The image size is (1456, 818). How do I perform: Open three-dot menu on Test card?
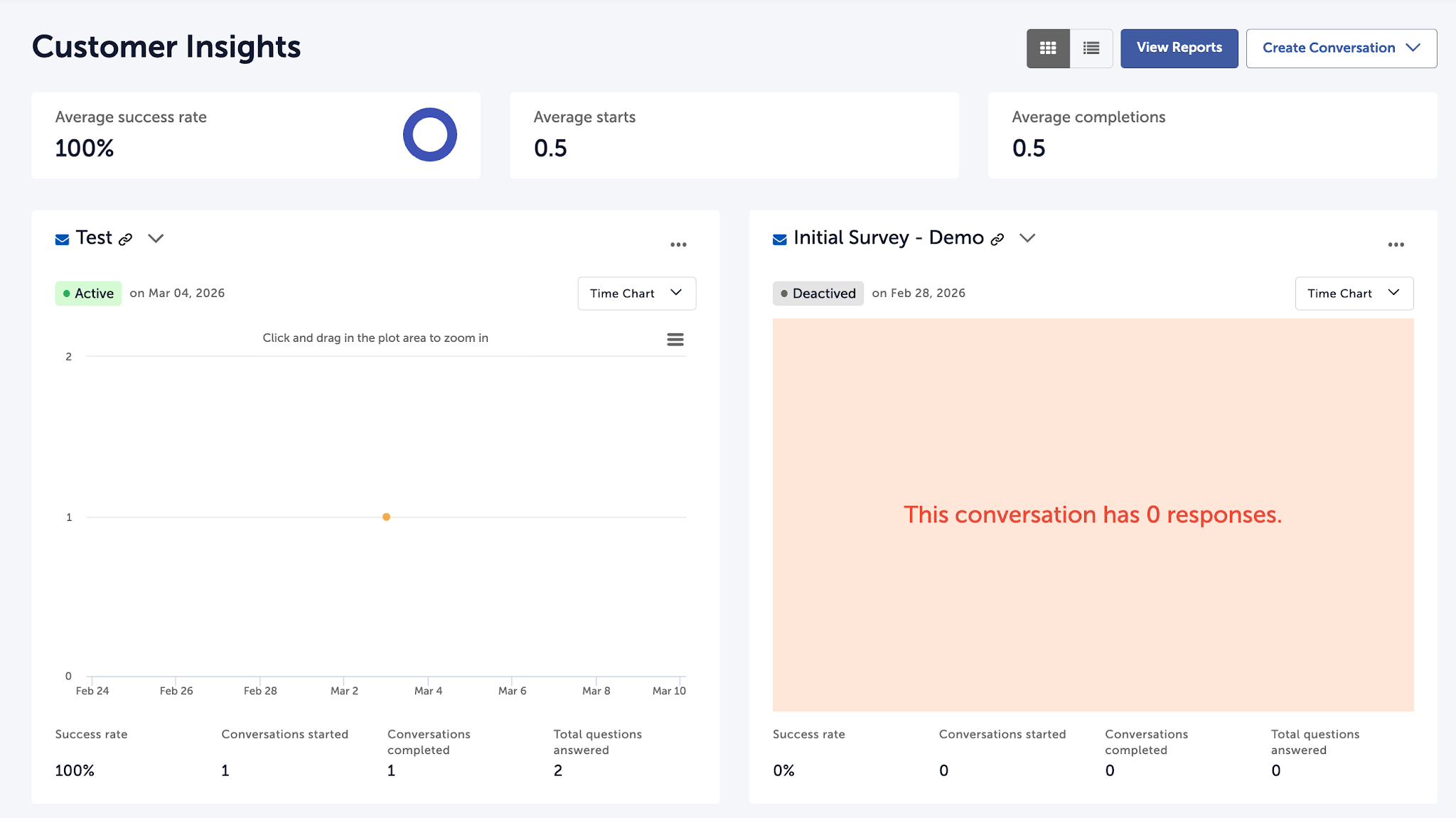678,244
